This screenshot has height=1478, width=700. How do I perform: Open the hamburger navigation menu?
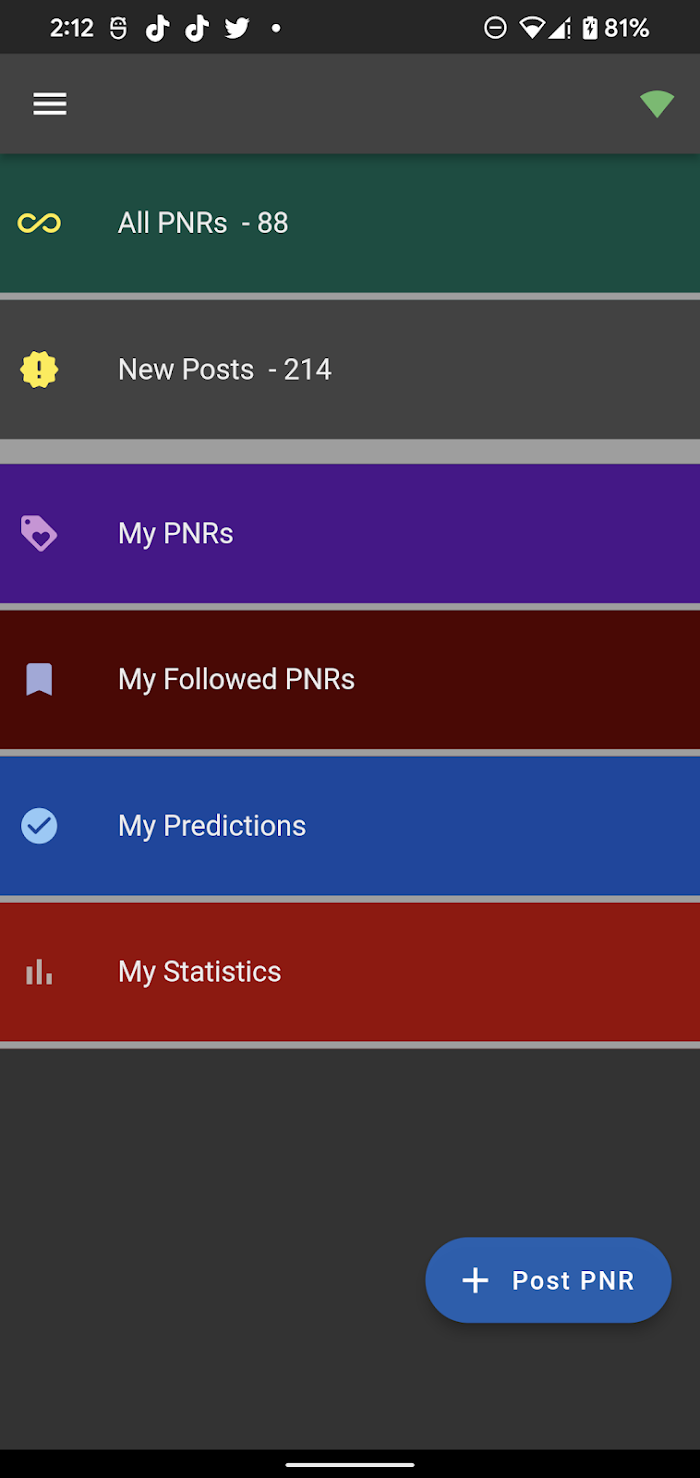click(x=49, y=104)
